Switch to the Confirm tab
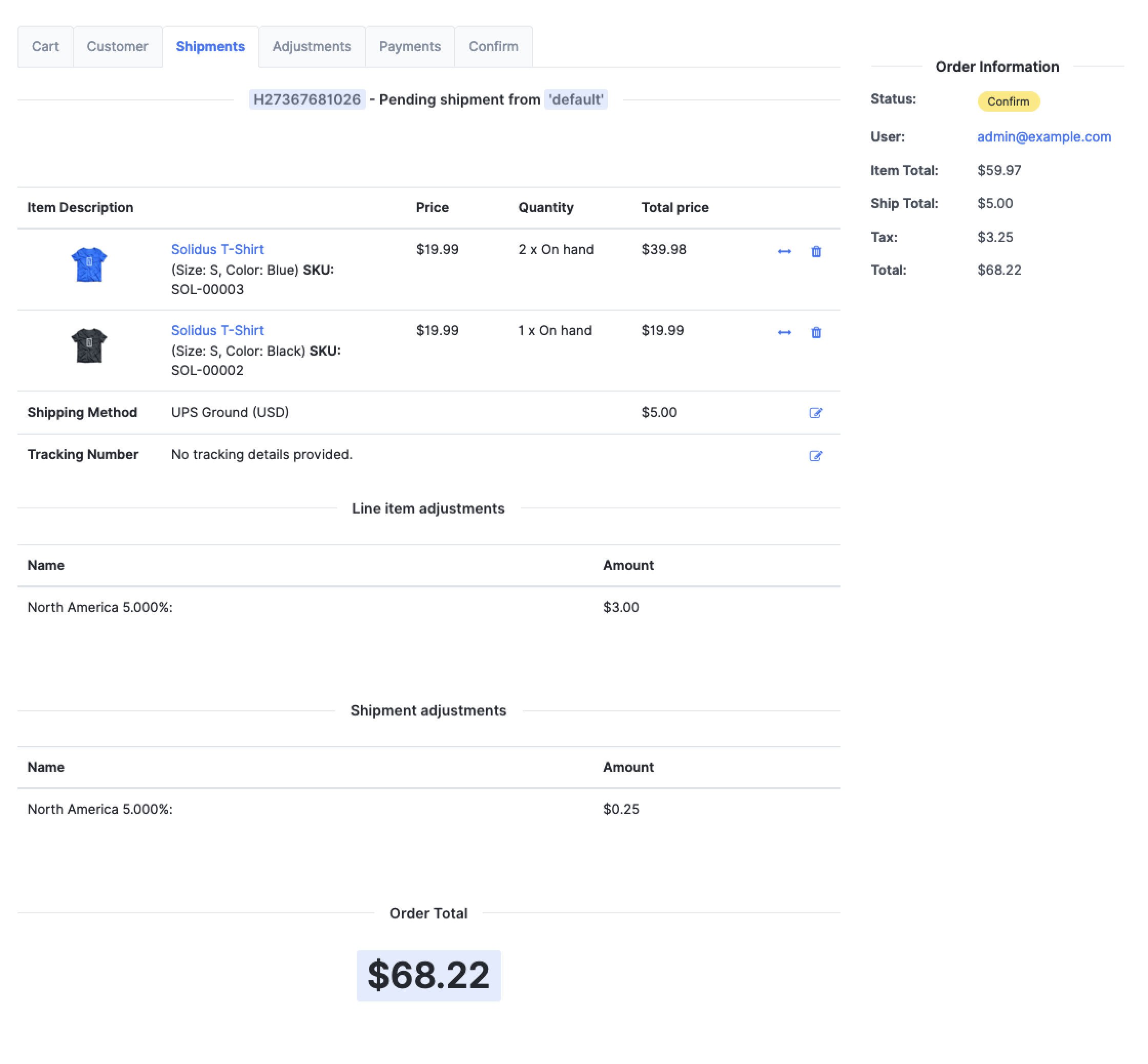Viewport: 1148px width, 1064px height. click(493, 47)
